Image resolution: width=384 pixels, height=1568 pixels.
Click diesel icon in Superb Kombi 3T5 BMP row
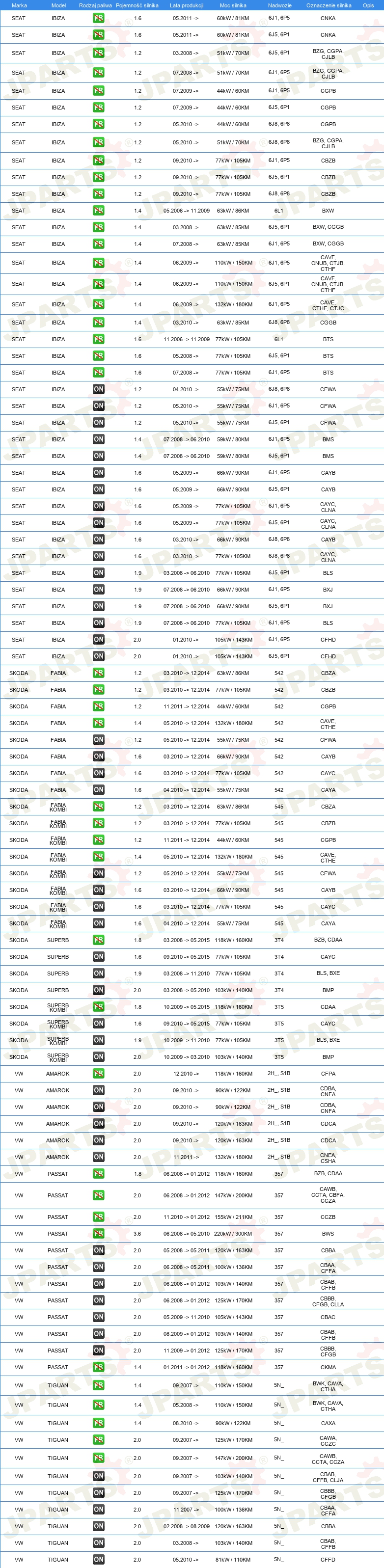coord(98,1056)
